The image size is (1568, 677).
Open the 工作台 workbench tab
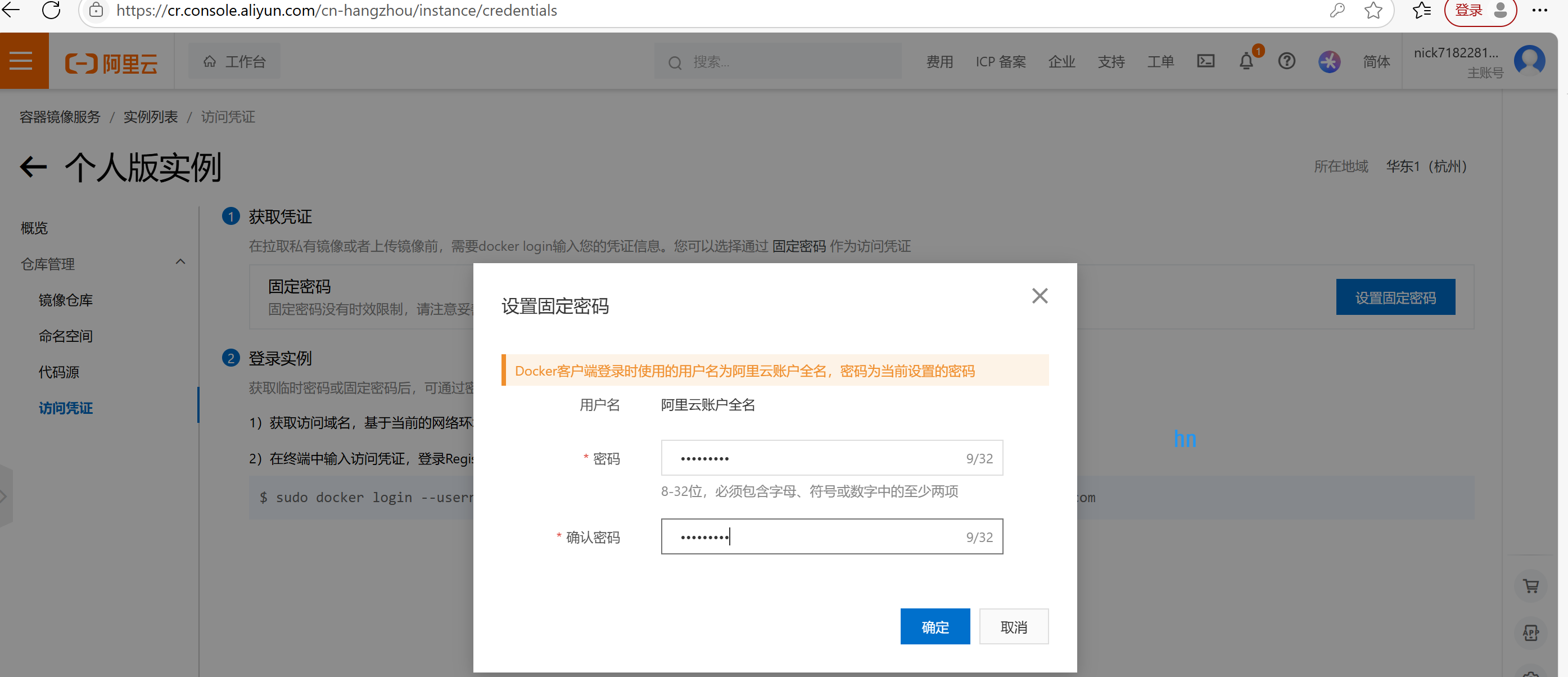[234, 61]
